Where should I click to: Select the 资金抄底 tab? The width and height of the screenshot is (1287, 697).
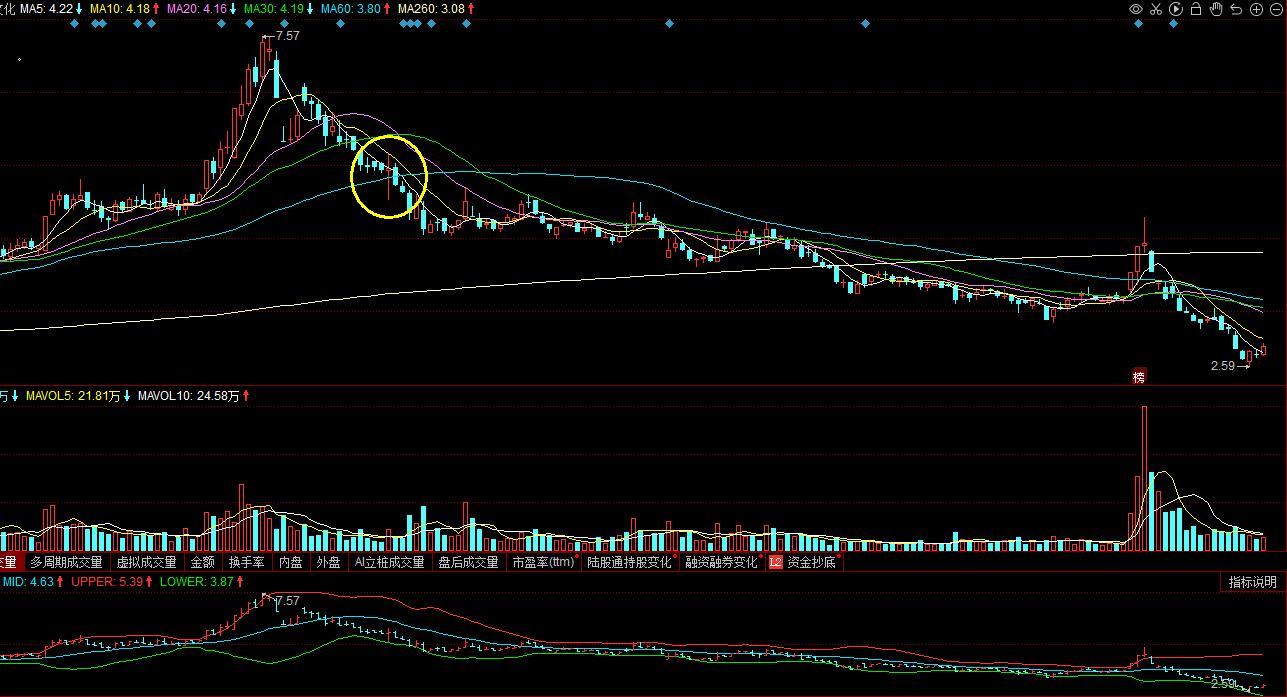click(813, 563)
